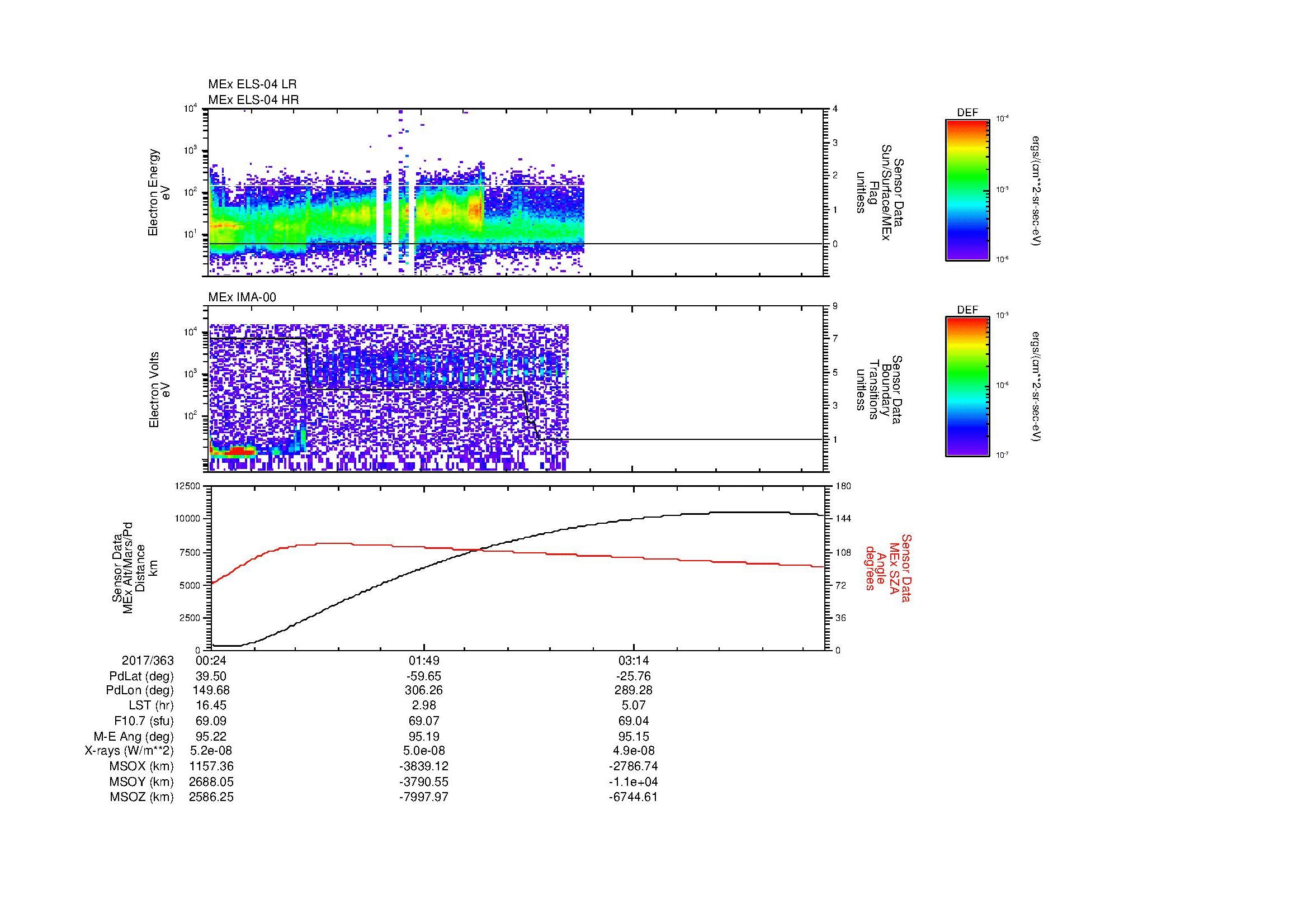Click the MSOZ (km) row label
The image size is (1308, 924).
click(x=142, y=797)
